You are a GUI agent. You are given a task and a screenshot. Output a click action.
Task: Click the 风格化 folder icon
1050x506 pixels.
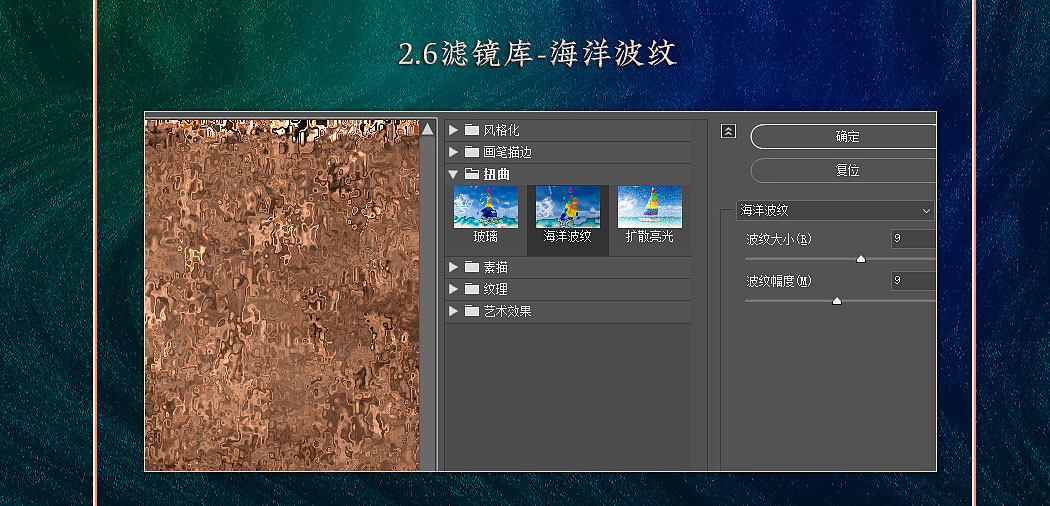[x=472, y=130]
